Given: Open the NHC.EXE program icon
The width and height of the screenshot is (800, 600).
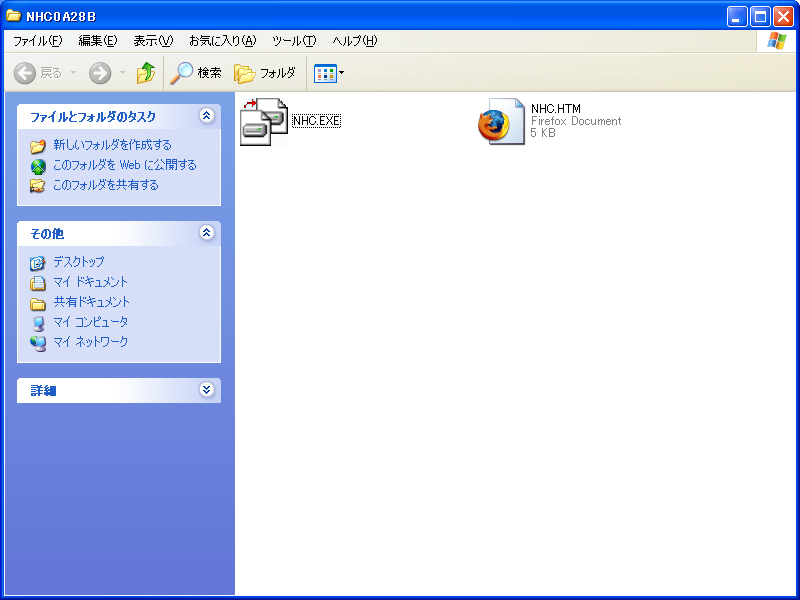Looking at the screenshot, I should pyautogui.click(x=264, y=122).
